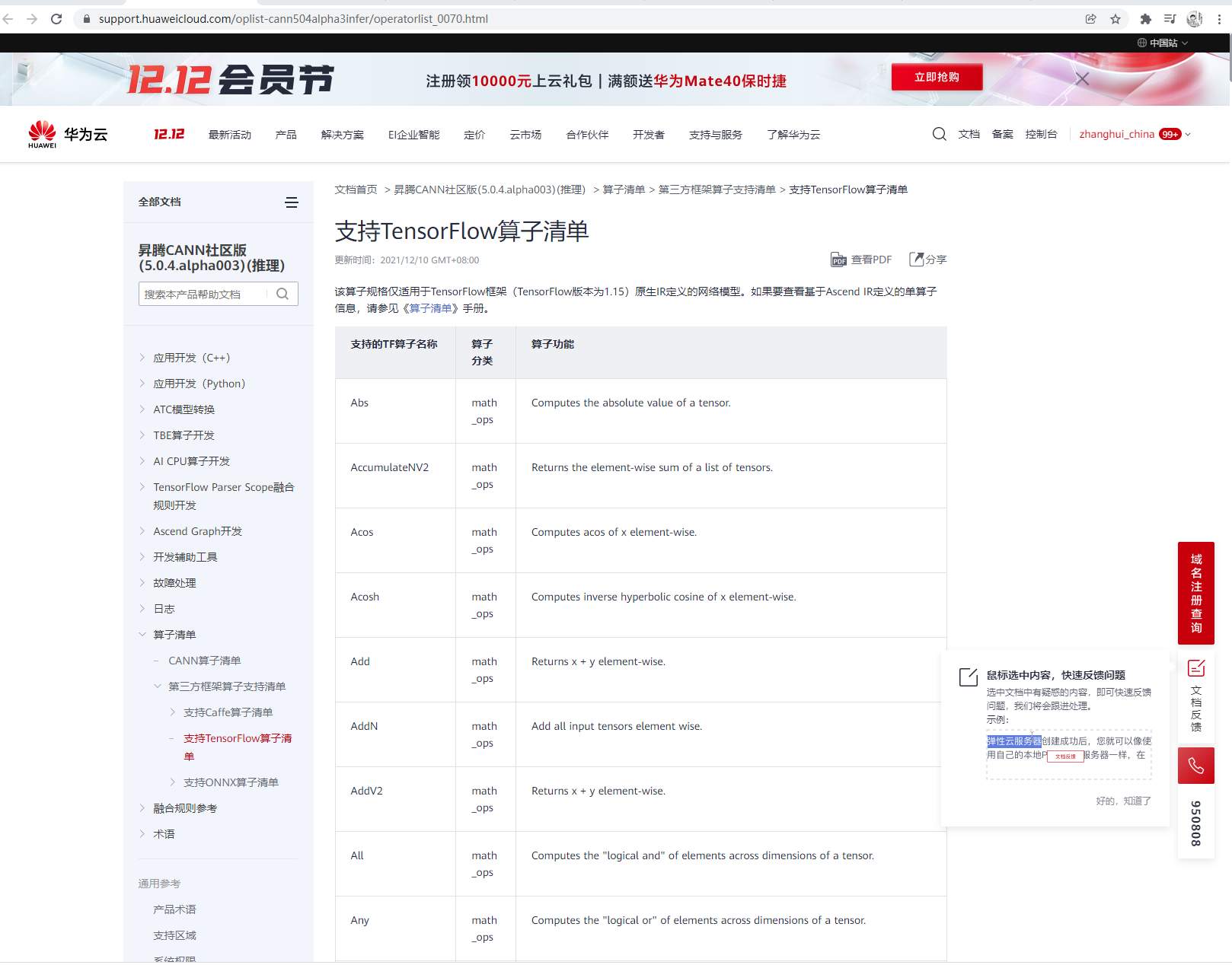The image size is (1232, 965).
Task: Open CANN算子清单 in sidebar
Action: pyautogui.click(x=205, y=661)
